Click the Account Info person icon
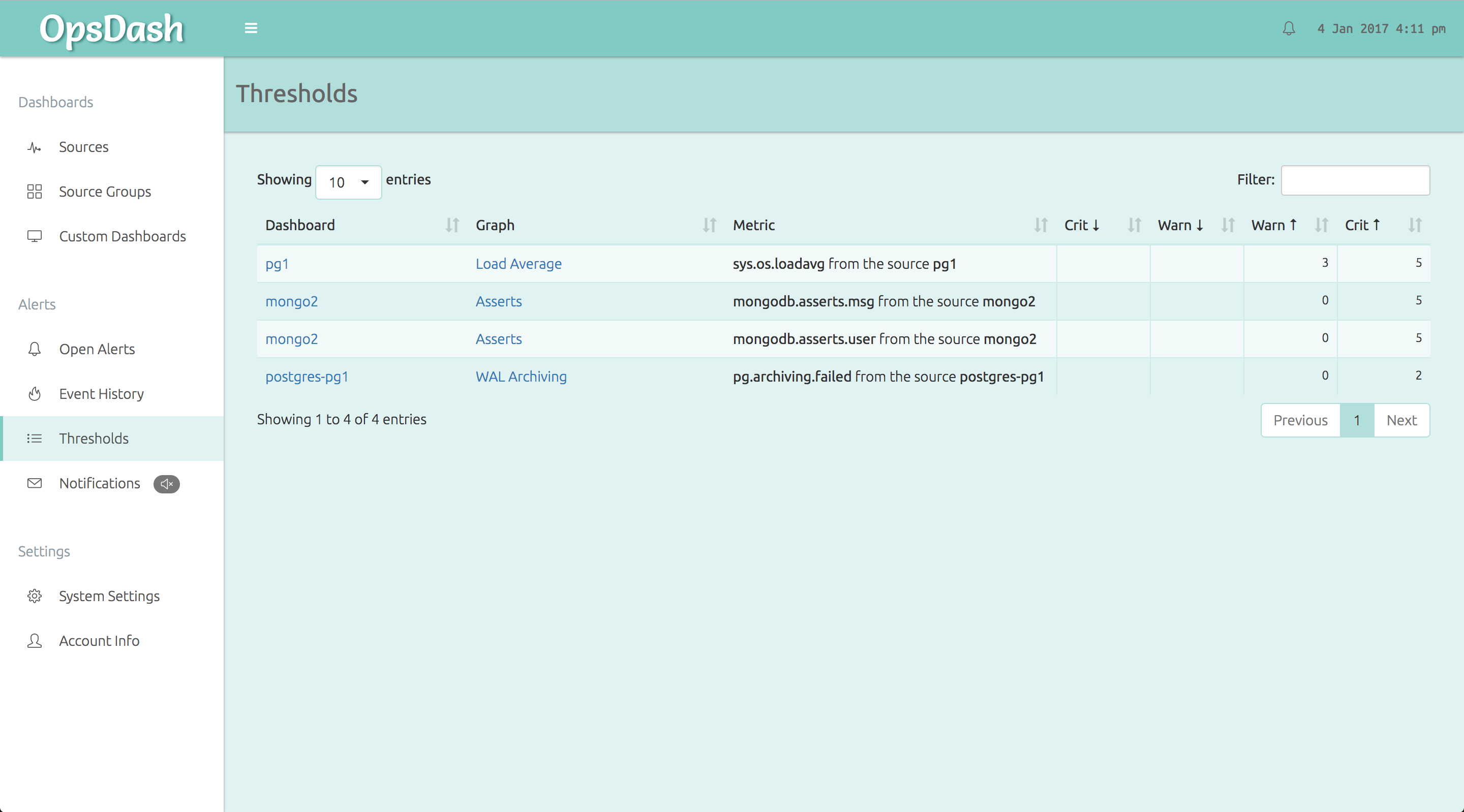 pyautogui.click(x=35, y=640)
